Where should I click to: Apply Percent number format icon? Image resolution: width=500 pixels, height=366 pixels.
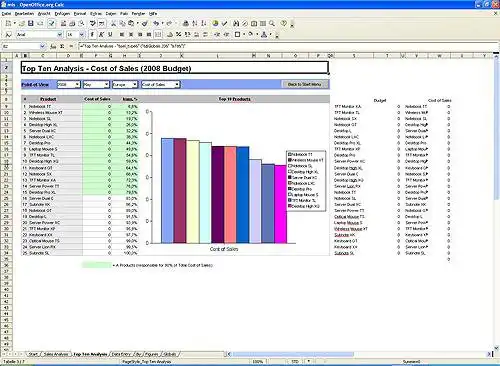179,34
